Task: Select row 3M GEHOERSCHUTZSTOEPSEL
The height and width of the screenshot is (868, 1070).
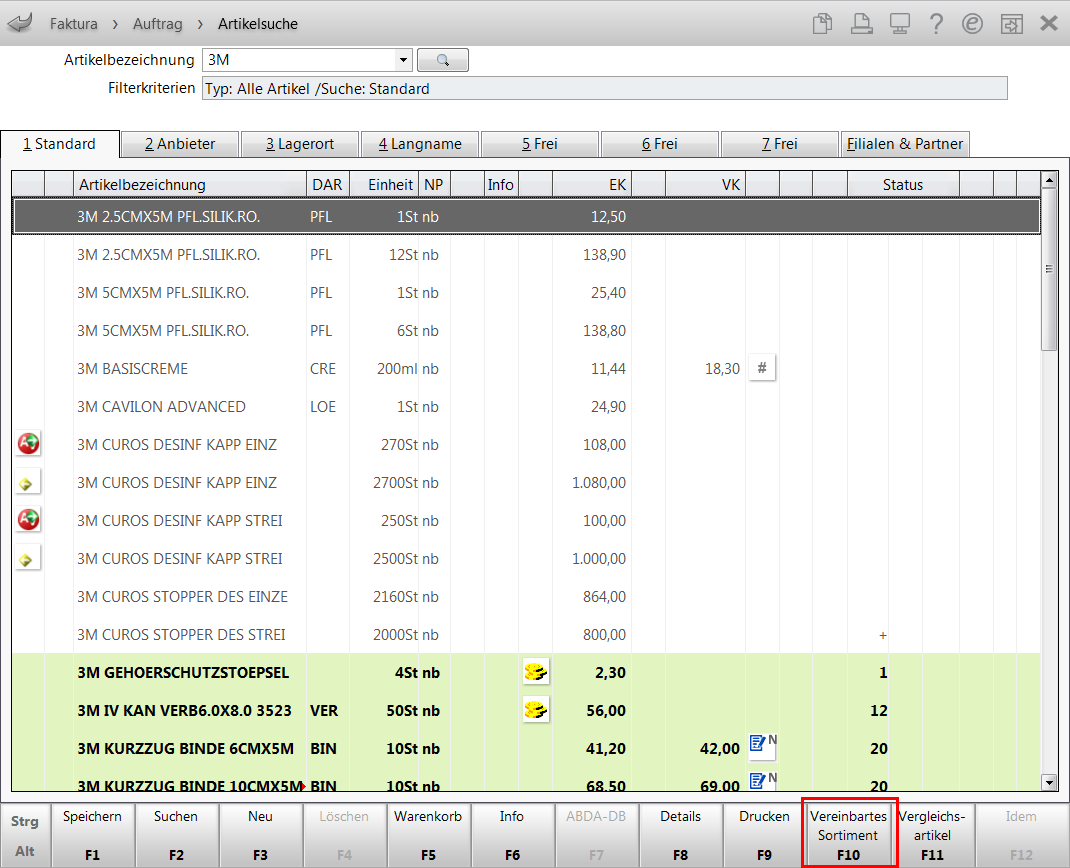Action: click(x=526, y=673)
